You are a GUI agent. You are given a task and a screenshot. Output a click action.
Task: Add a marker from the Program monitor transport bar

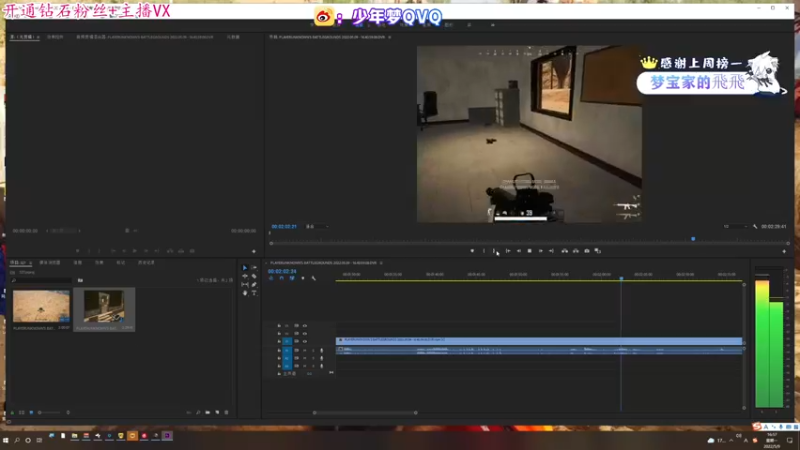(x=472, y=251)
